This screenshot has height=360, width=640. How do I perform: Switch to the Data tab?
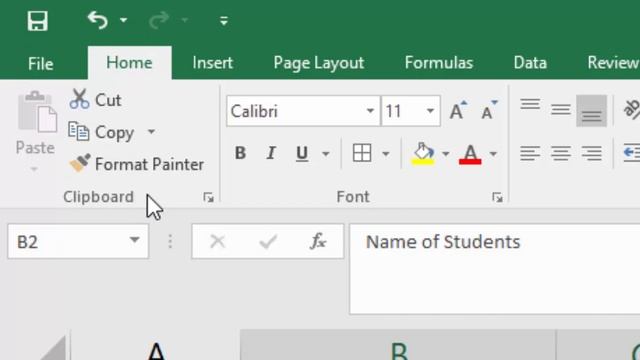530,63
